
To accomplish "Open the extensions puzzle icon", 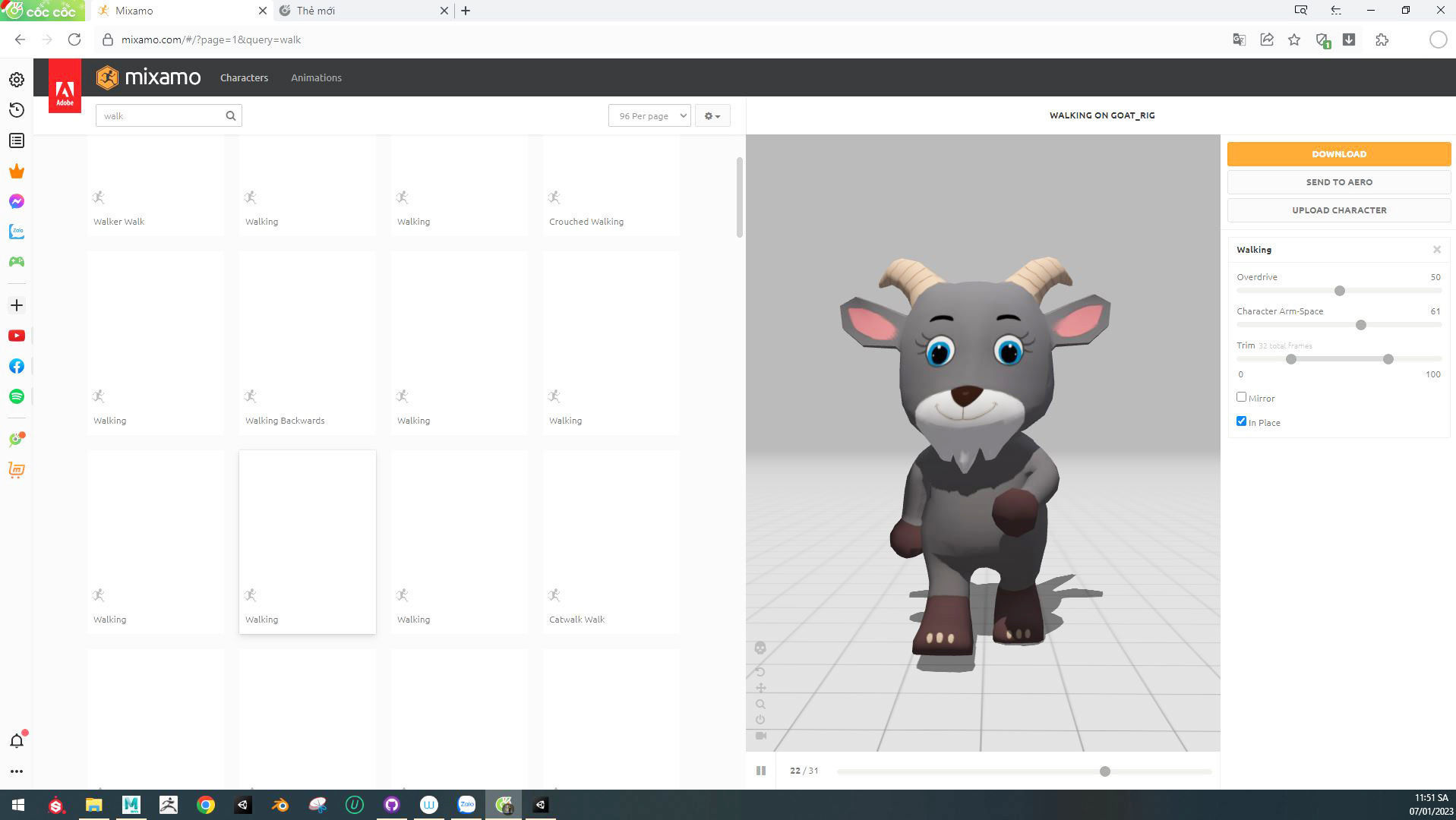I will (1382, 39).
